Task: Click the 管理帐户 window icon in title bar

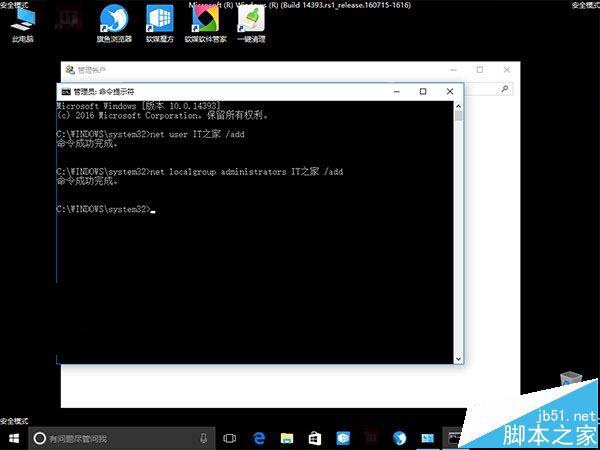Action: point(70,70)
